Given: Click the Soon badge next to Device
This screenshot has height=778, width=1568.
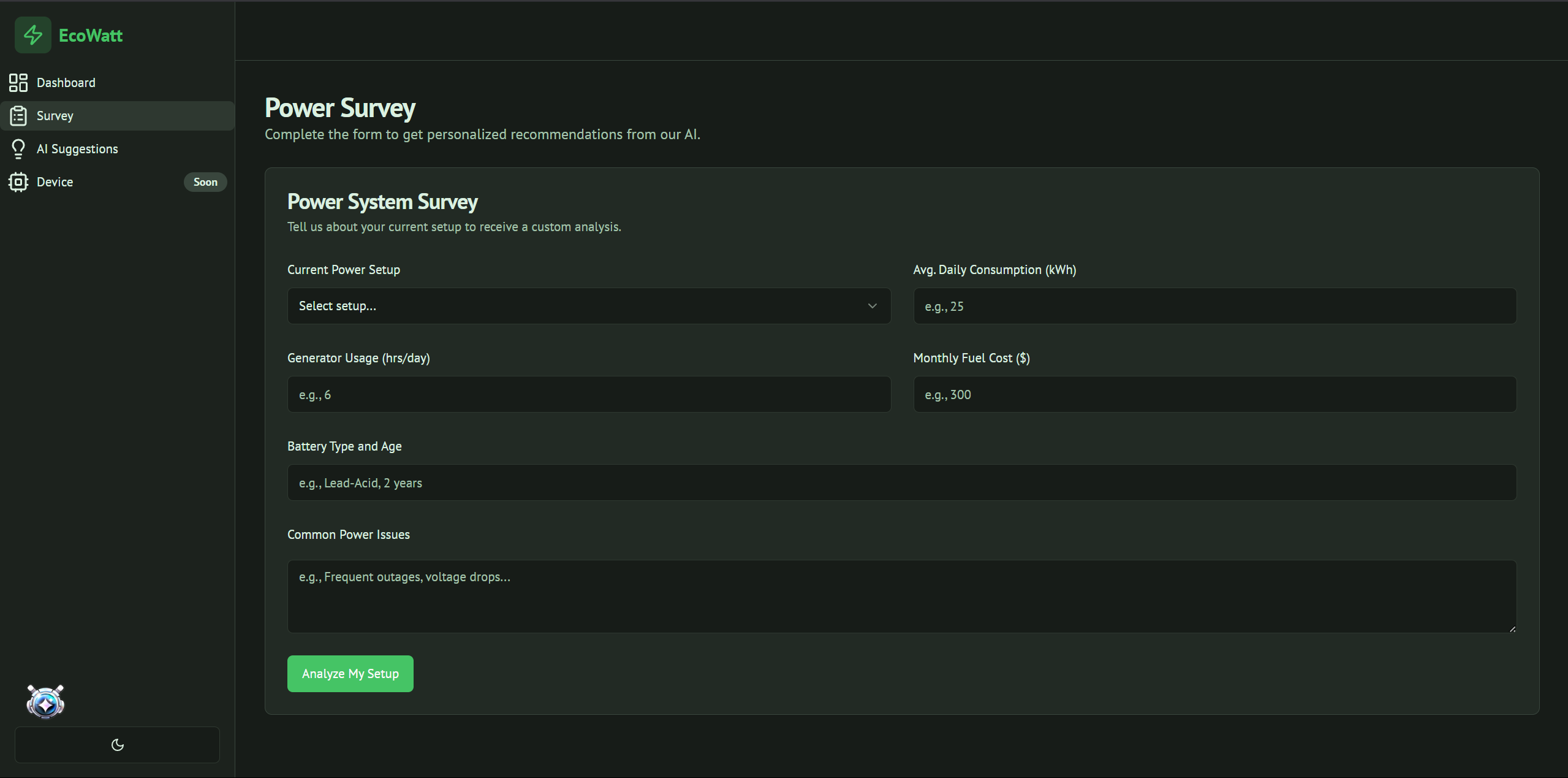Looking at the screenshot, I should click(x=205, y=182).
